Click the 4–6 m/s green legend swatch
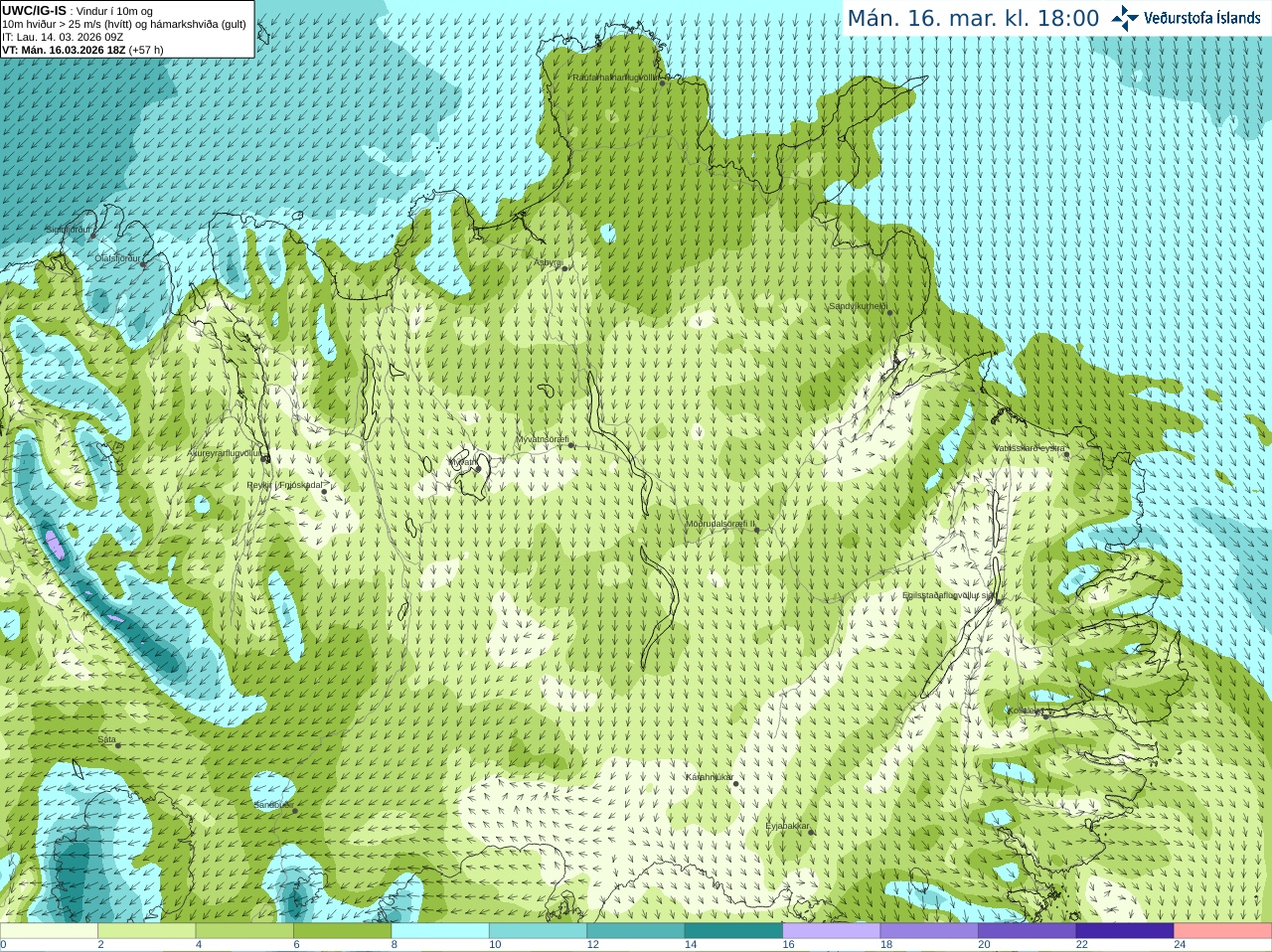This screenshot has height=952, width=1272. [x=244, y=931]
